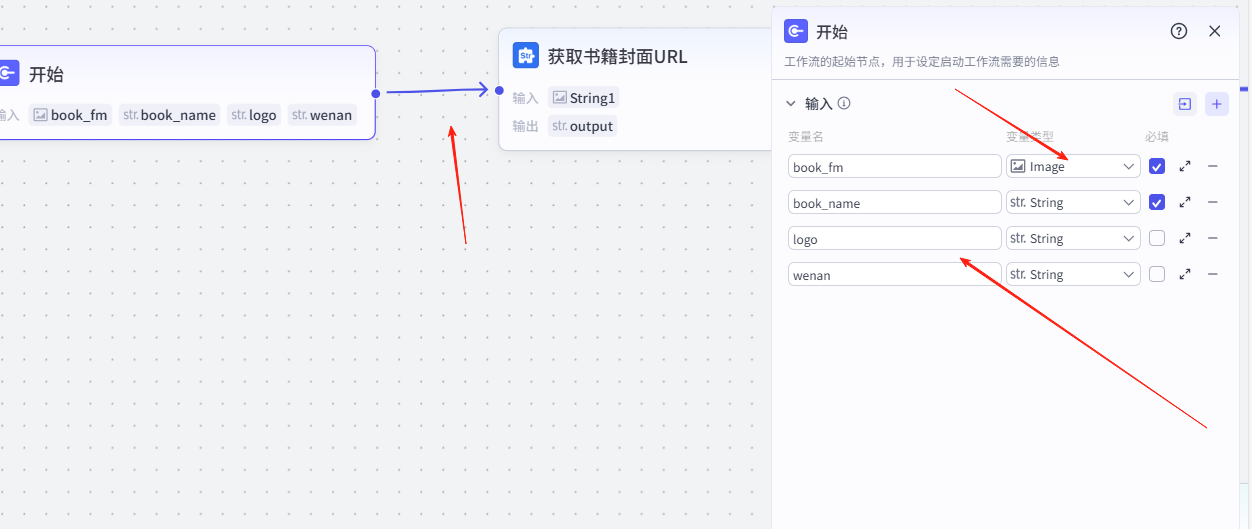Uncheck required for book_fm
The width and height of the screenshot is (1252, 529).
point(1157,167)
